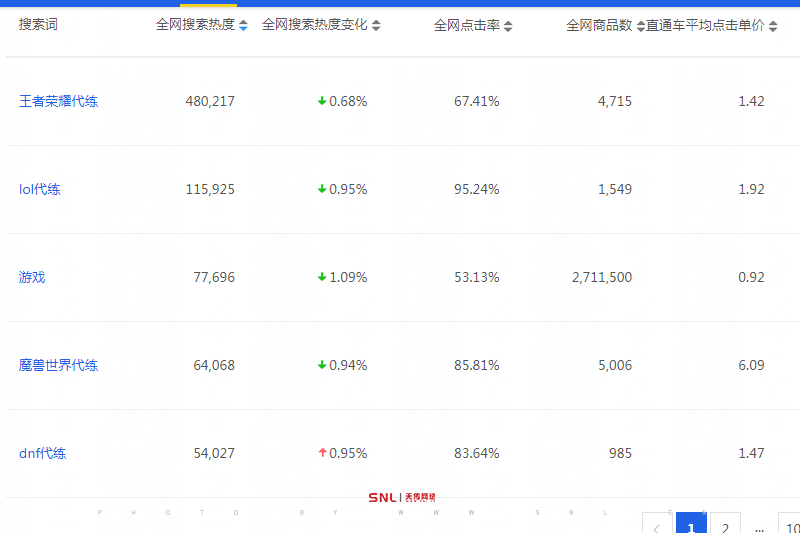This screenshot has width=800, height=533.
Task: Click average click price 0.92
Action: 752,277
